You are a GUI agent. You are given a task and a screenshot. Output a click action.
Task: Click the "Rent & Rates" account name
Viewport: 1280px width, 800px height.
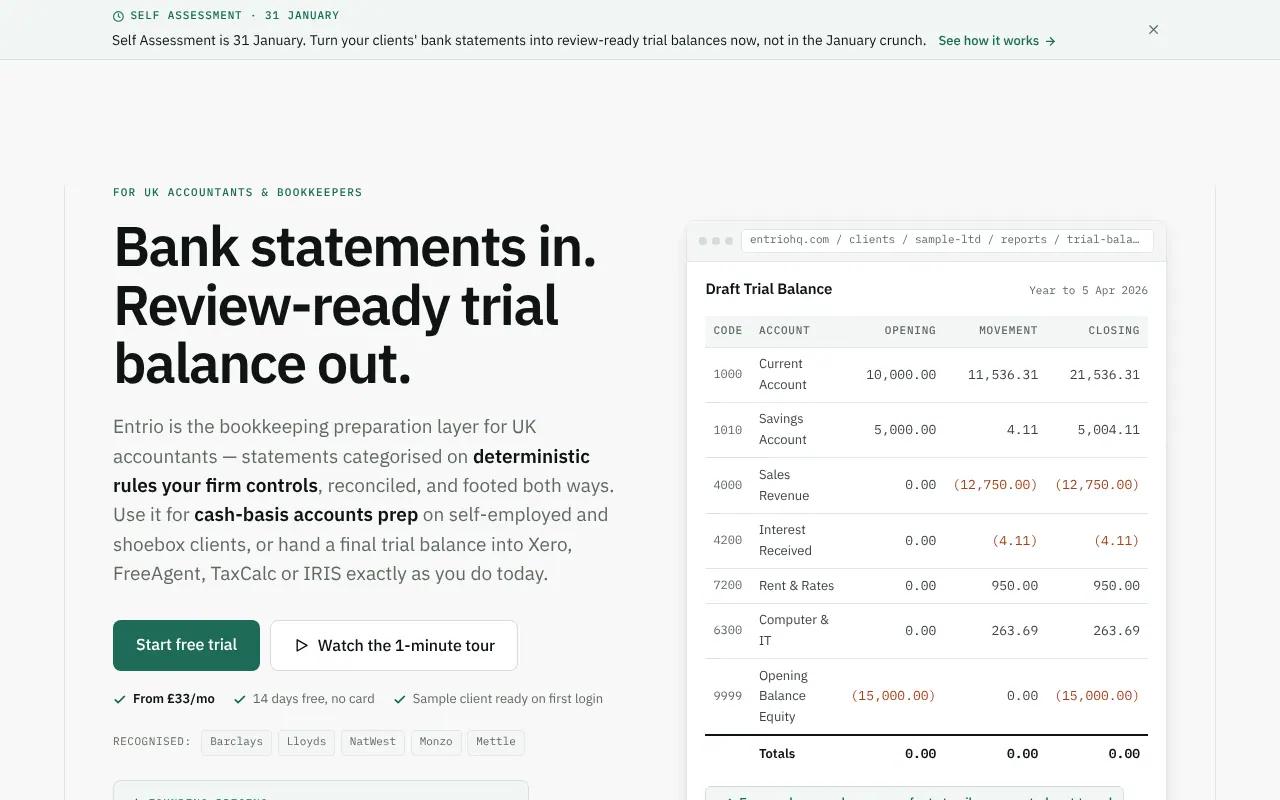point(796,585)
